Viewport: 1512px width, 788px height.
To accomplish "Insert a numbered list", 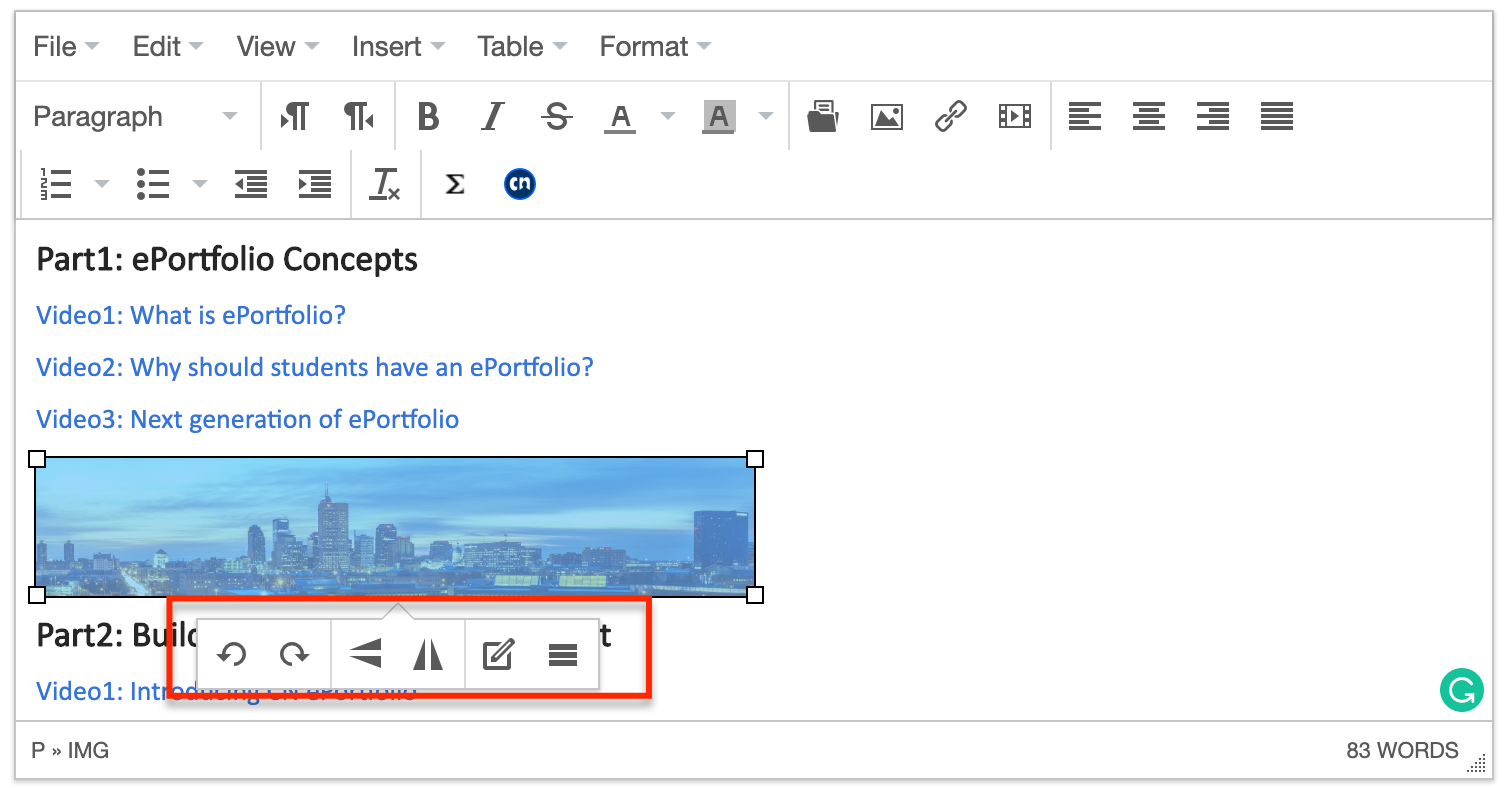I will tap(56, 184).
